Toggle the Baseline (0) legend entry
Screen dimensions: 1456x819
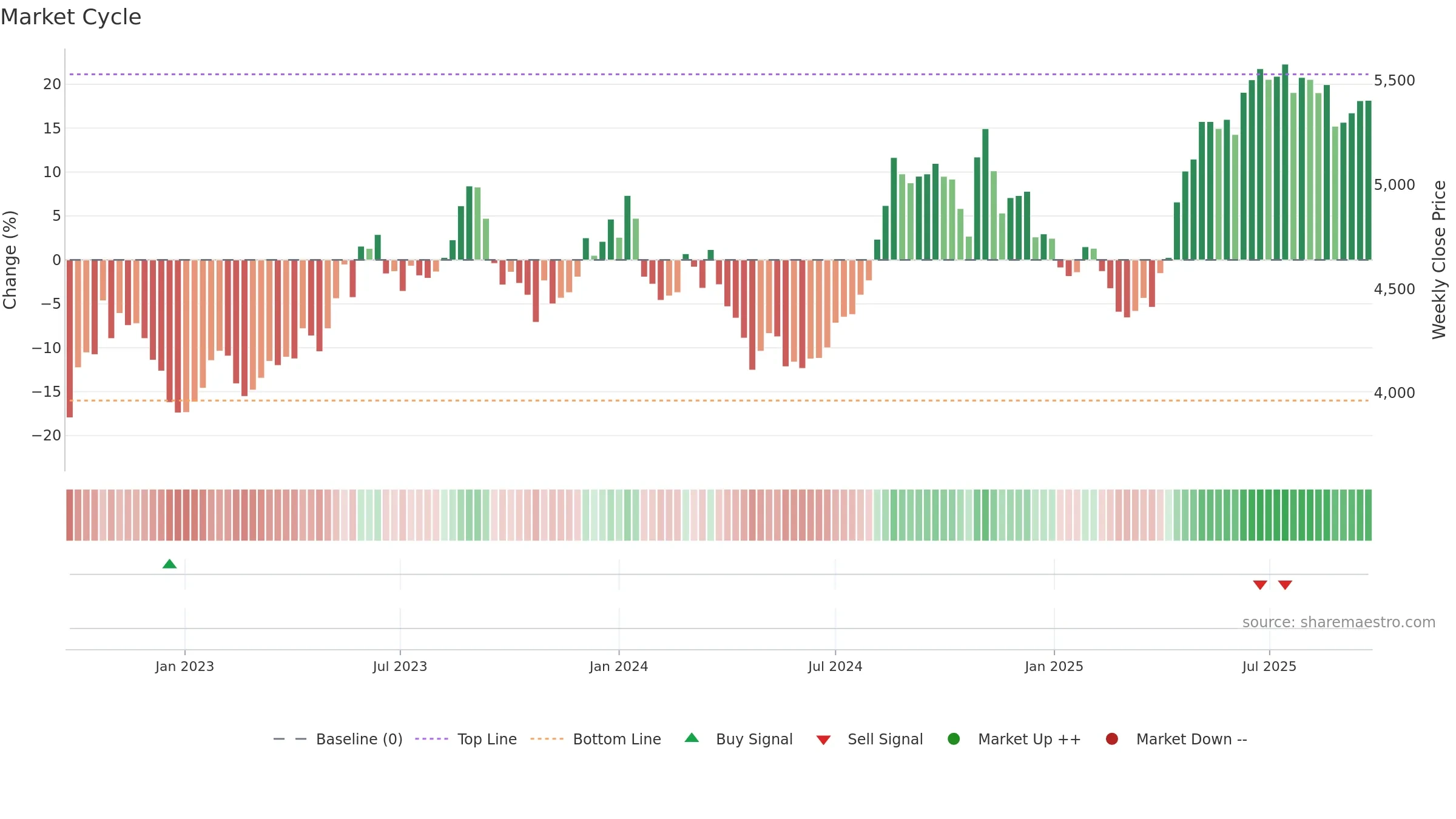338,739
